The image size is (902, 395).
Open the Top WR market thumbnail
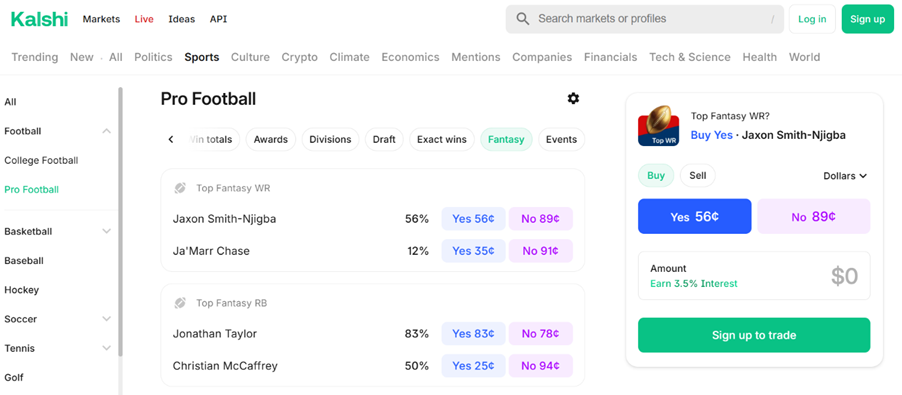click(658, 125)
